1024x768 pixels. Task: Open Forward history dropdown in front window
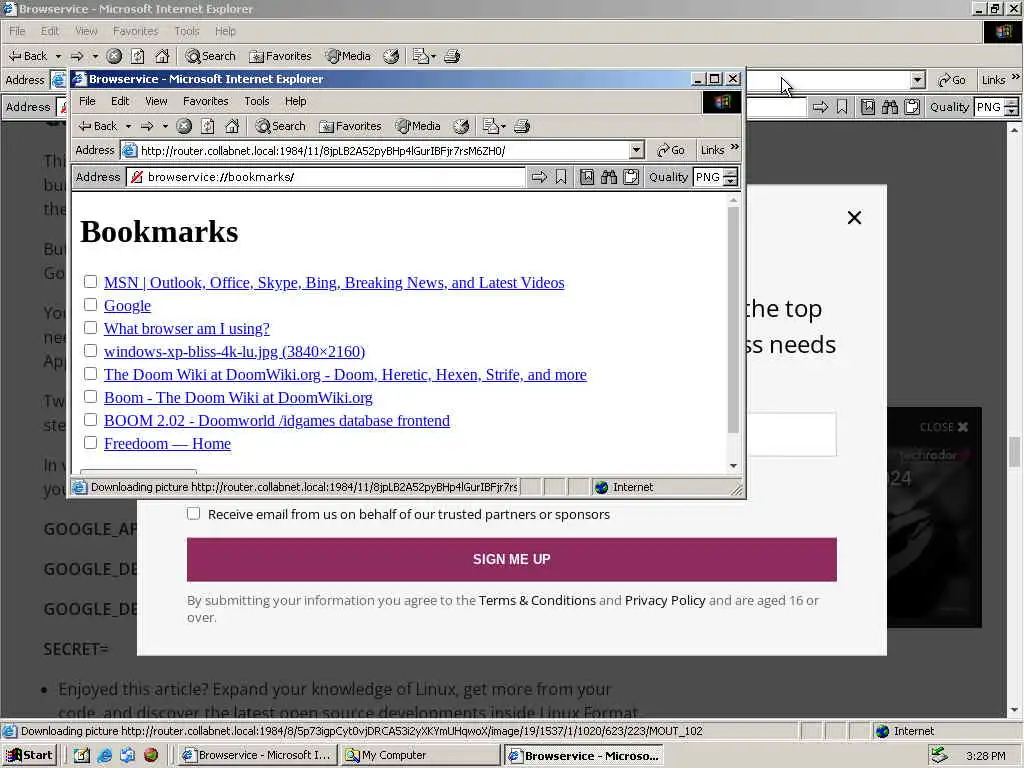tap(165, 126)
